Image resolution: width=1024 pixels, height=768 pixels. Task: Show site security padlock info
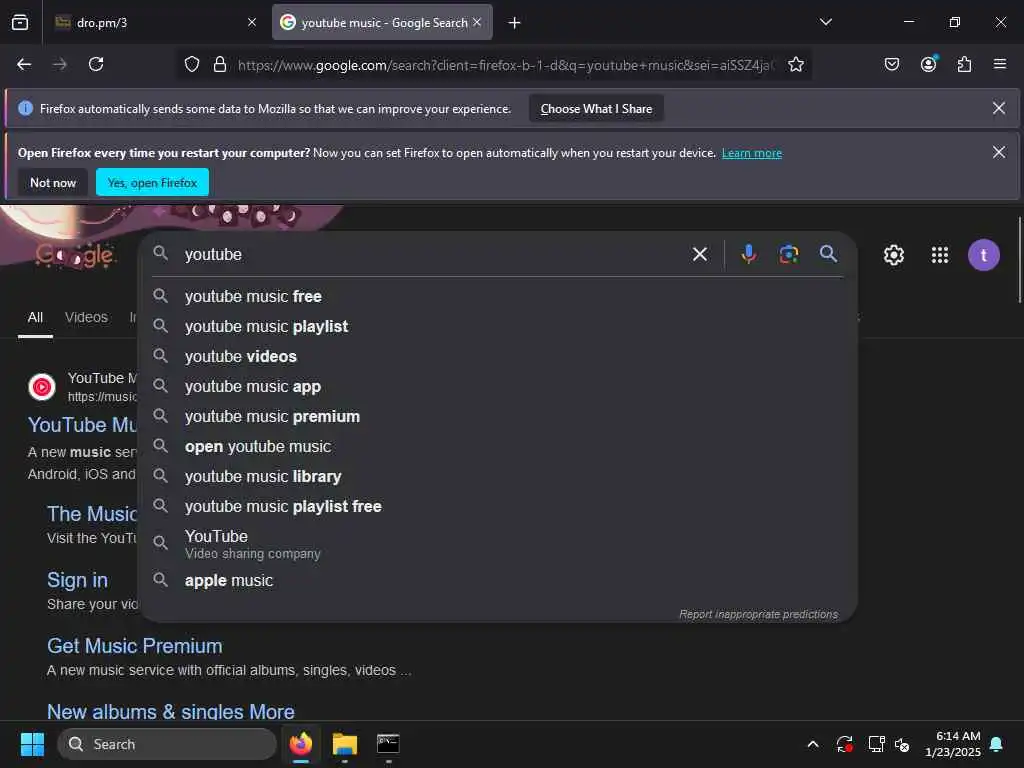220,64
